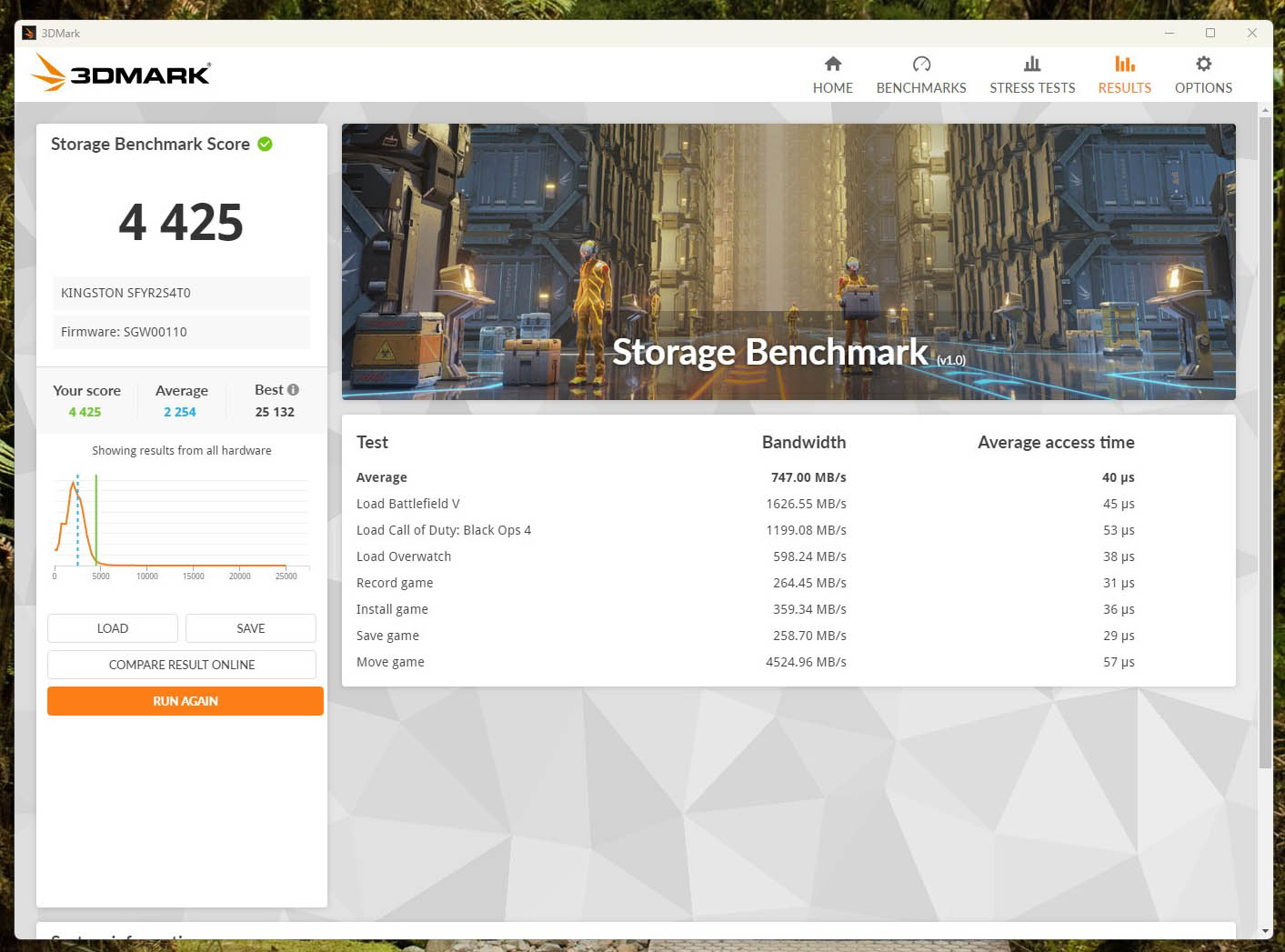
Task: Open the BENCHMARKS menu label
Action: (921, 88)
